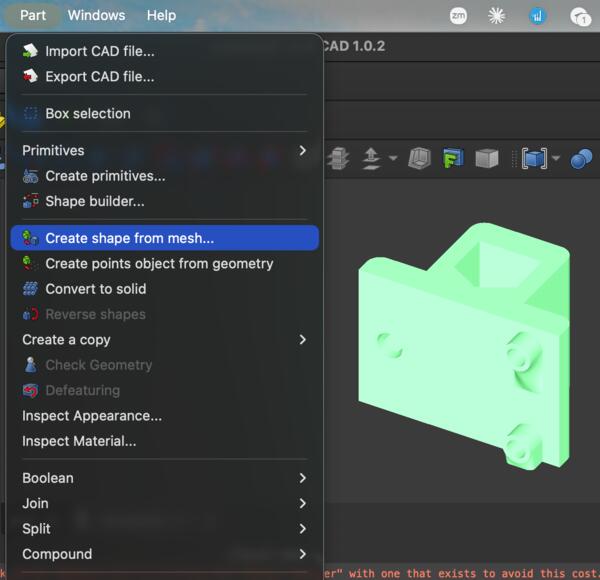Image resolution: width=600 pixels, height=580 pixels.
Task: Open the Help menu
Action: [161, 15]
